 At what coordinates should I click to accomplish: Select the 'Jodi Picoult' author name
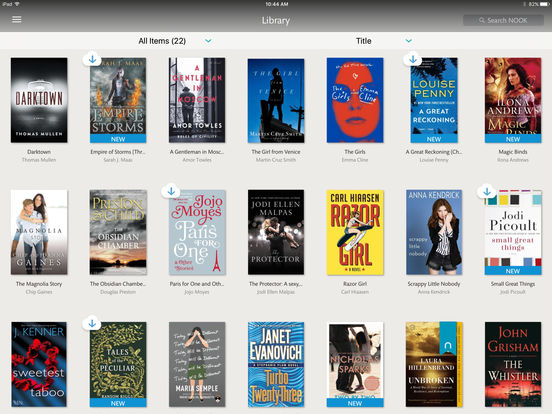513,292
